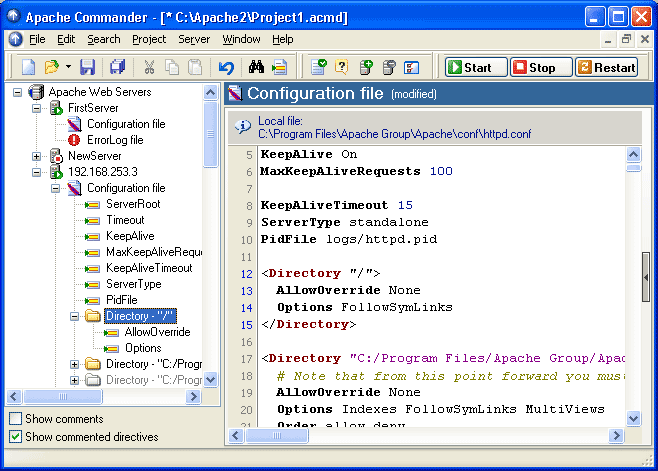This screenshot has height=471, width=658.
Task: Click the Paste clipboard icon
Action: pyautogui.click(x=195, y=67)
